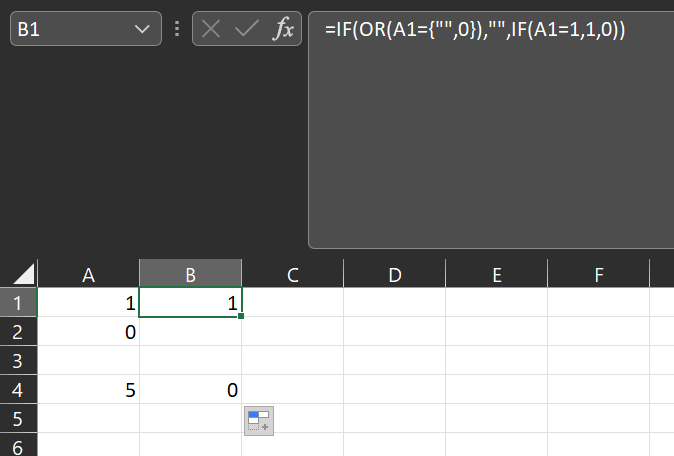
Task: Expand the Name Box dropdown arrow
Action: click(x=142, y=29)
